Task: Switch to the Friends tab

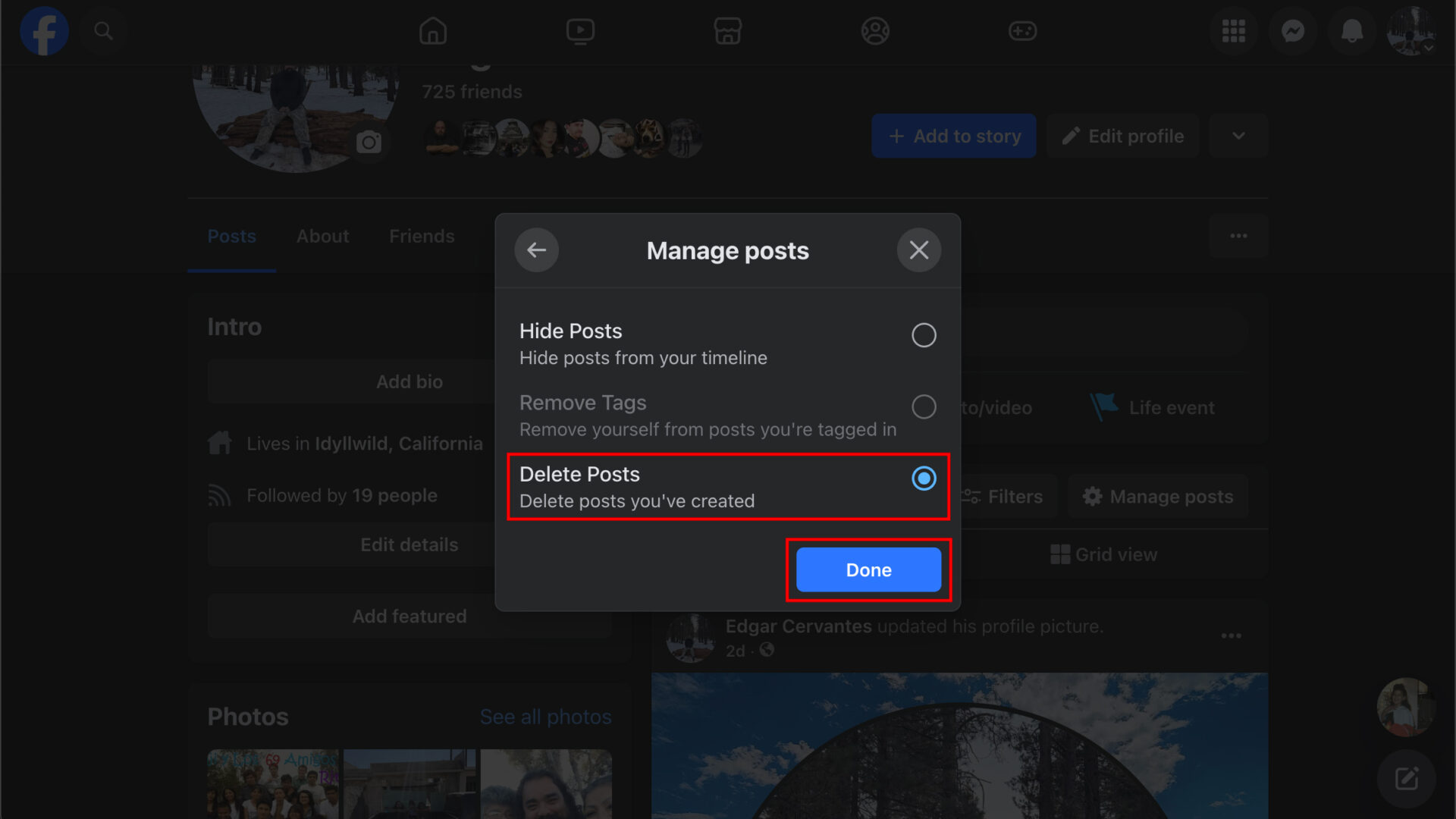Action: click(x=422, y=236)
